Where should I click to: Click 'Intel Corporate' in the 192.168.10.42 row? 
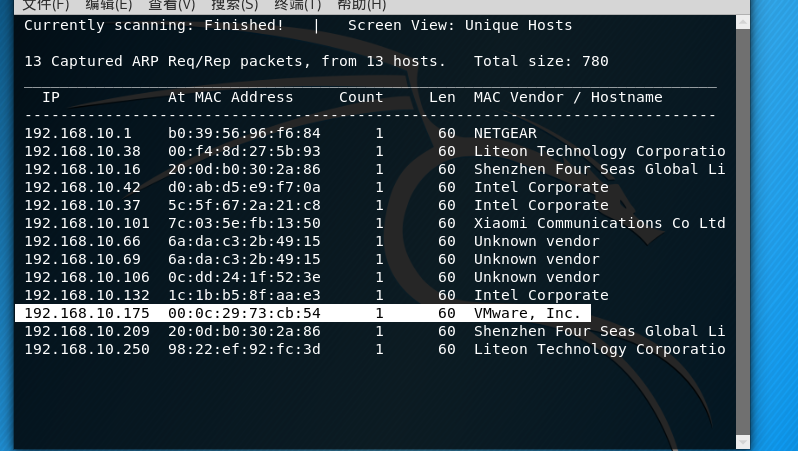541,187
